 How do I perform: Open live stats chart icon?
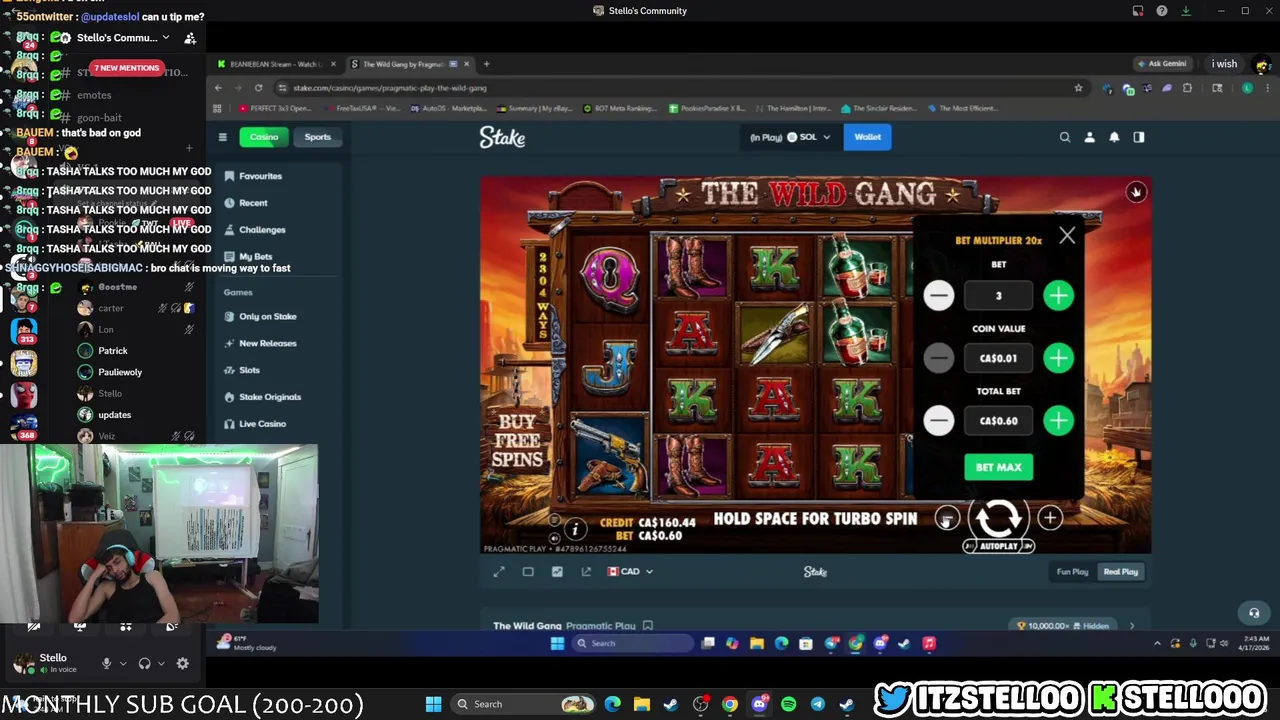click(557, 572)
